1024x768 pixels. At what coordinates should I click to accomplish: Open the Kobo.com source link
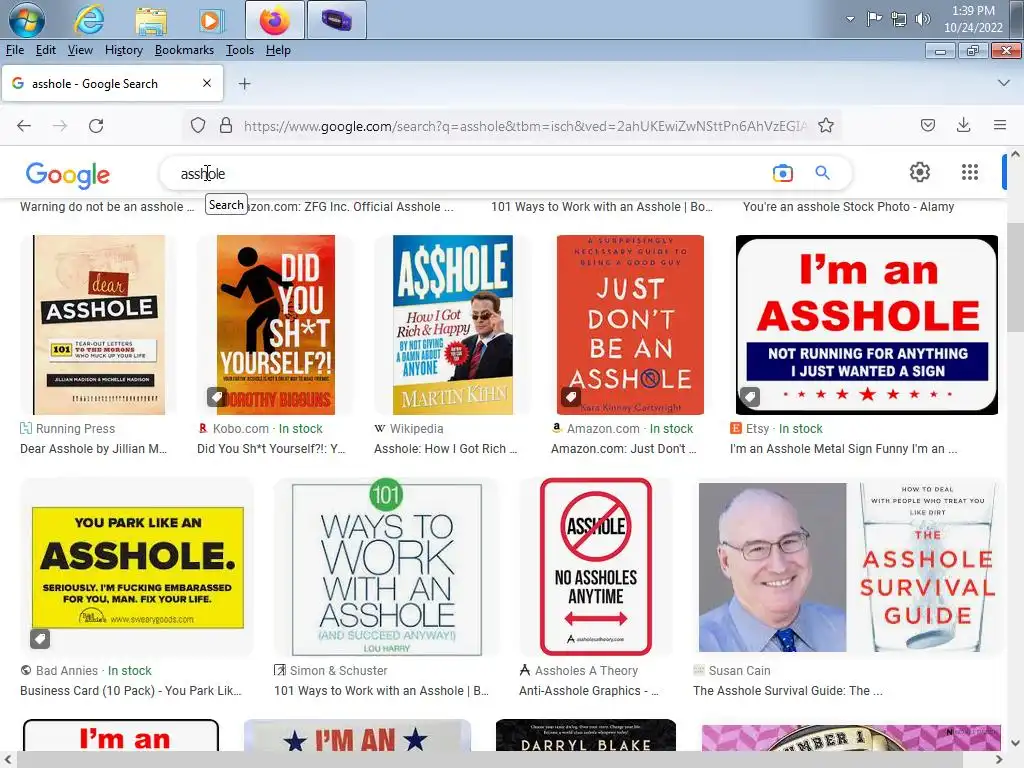(260, 428)
